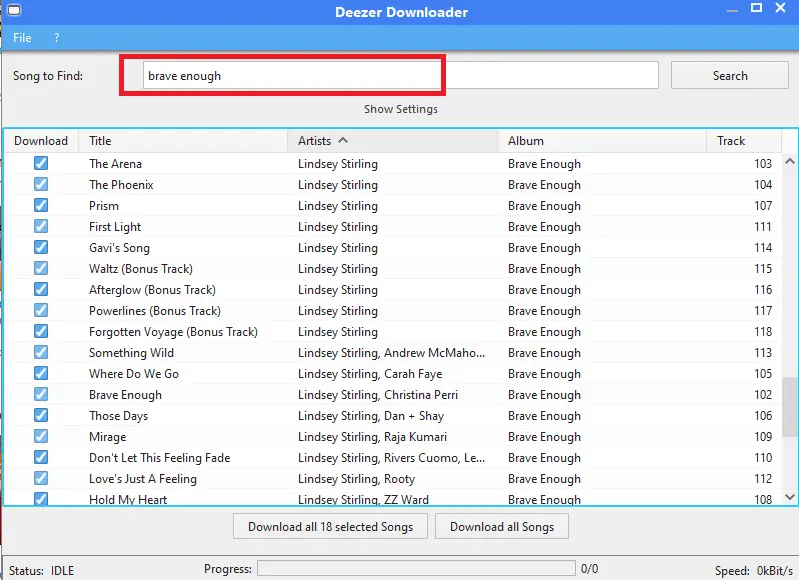Select the title 'Mirage'
Image resolution: width=799 pixels, height=580 pixels.
[108, 437]
